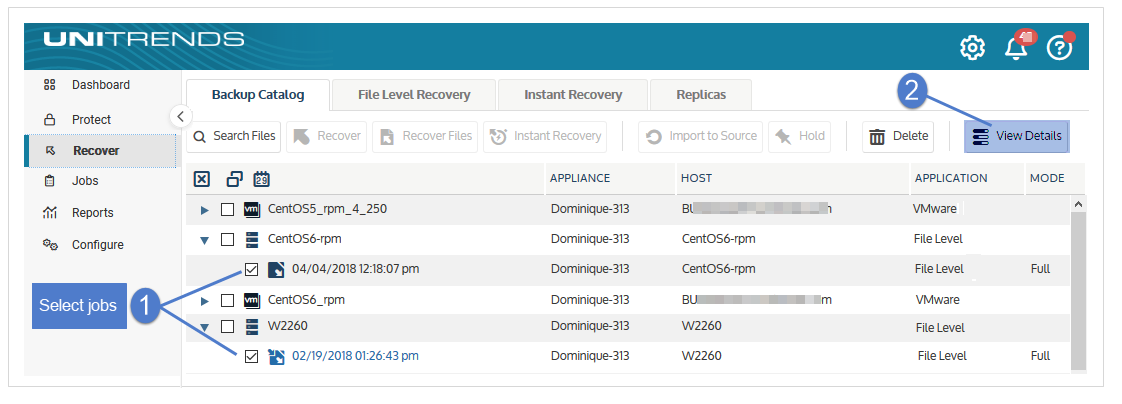
Task: Sort by the HOST column header
Action: click(696, 179)
